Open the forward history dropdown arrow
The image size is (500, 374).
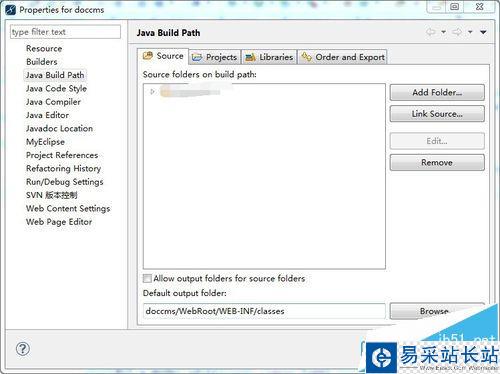point(470,32)
